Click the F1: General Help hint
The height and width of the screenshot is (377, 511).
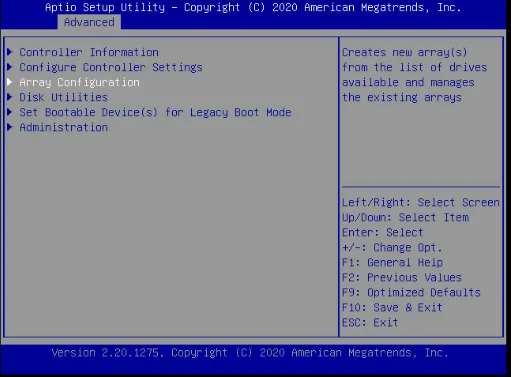[x=392, y=263]
